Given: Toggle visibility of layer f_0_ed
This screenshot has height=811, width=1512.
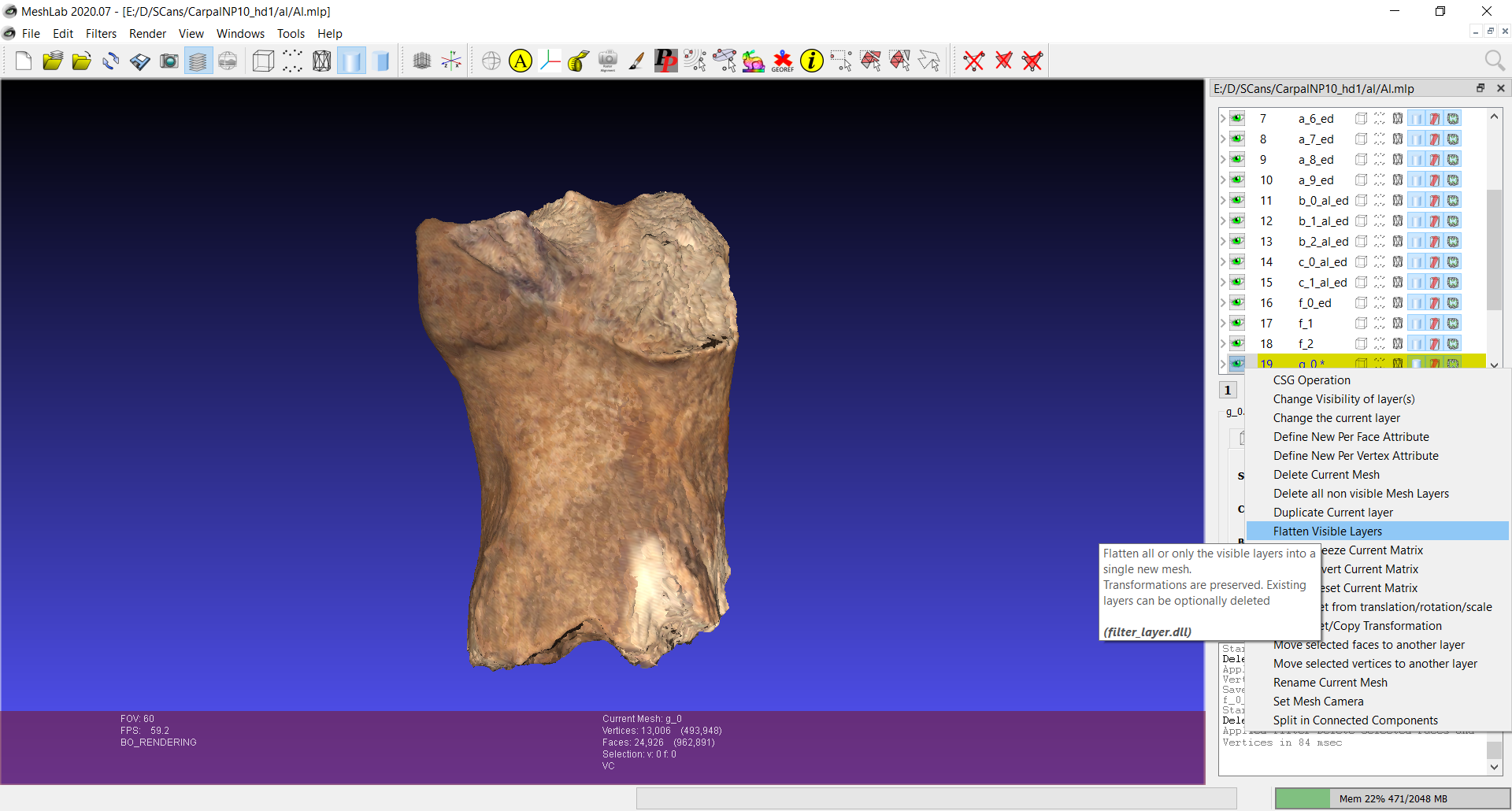Looking at the screenshot, I should pyautogui.click(x=1237, y=303).
